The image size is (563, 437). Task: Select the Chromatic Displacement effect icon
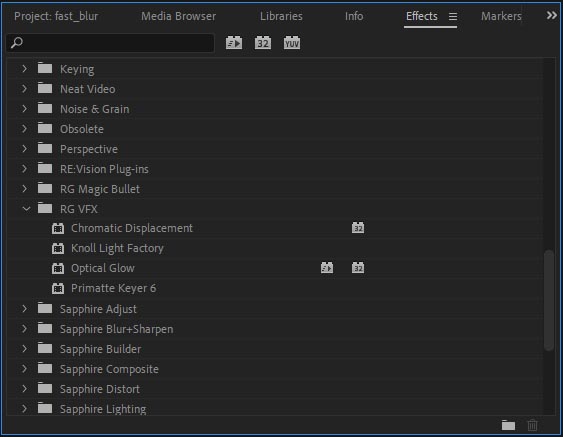pos(58,228)
